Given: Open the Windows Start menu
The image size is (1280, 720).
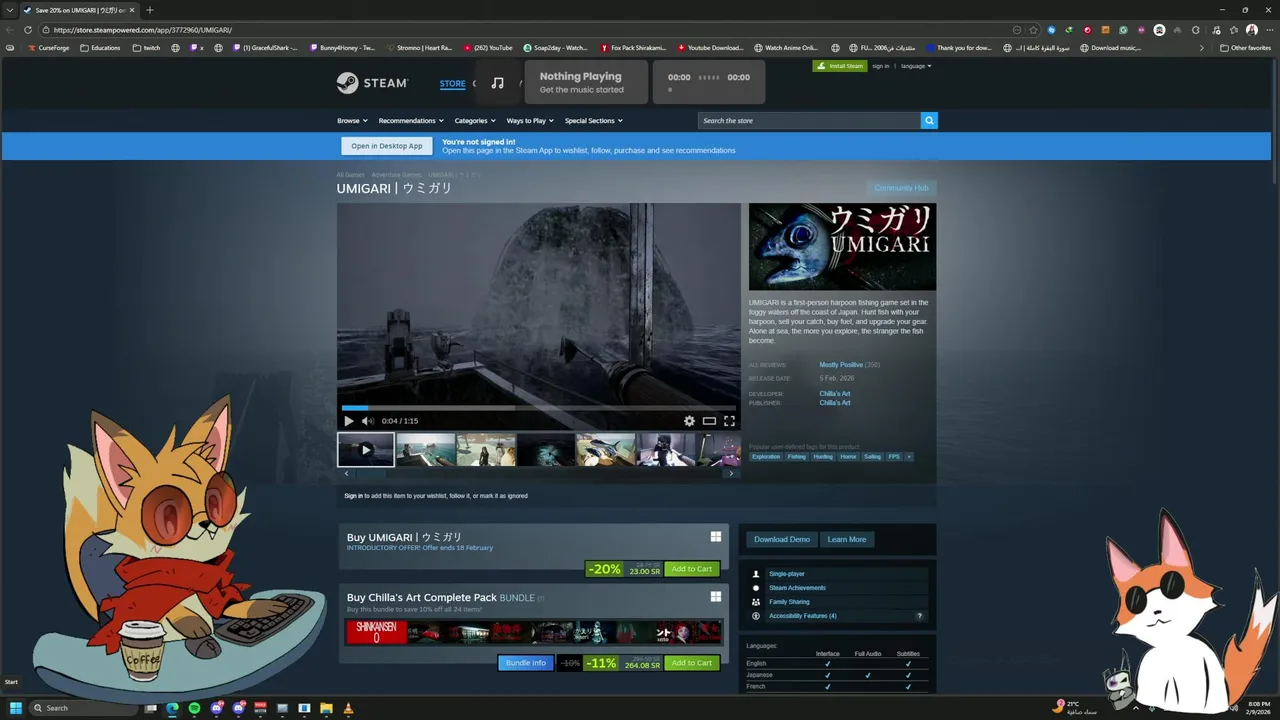Looking at the screenshot, I should tap(16, 708).
